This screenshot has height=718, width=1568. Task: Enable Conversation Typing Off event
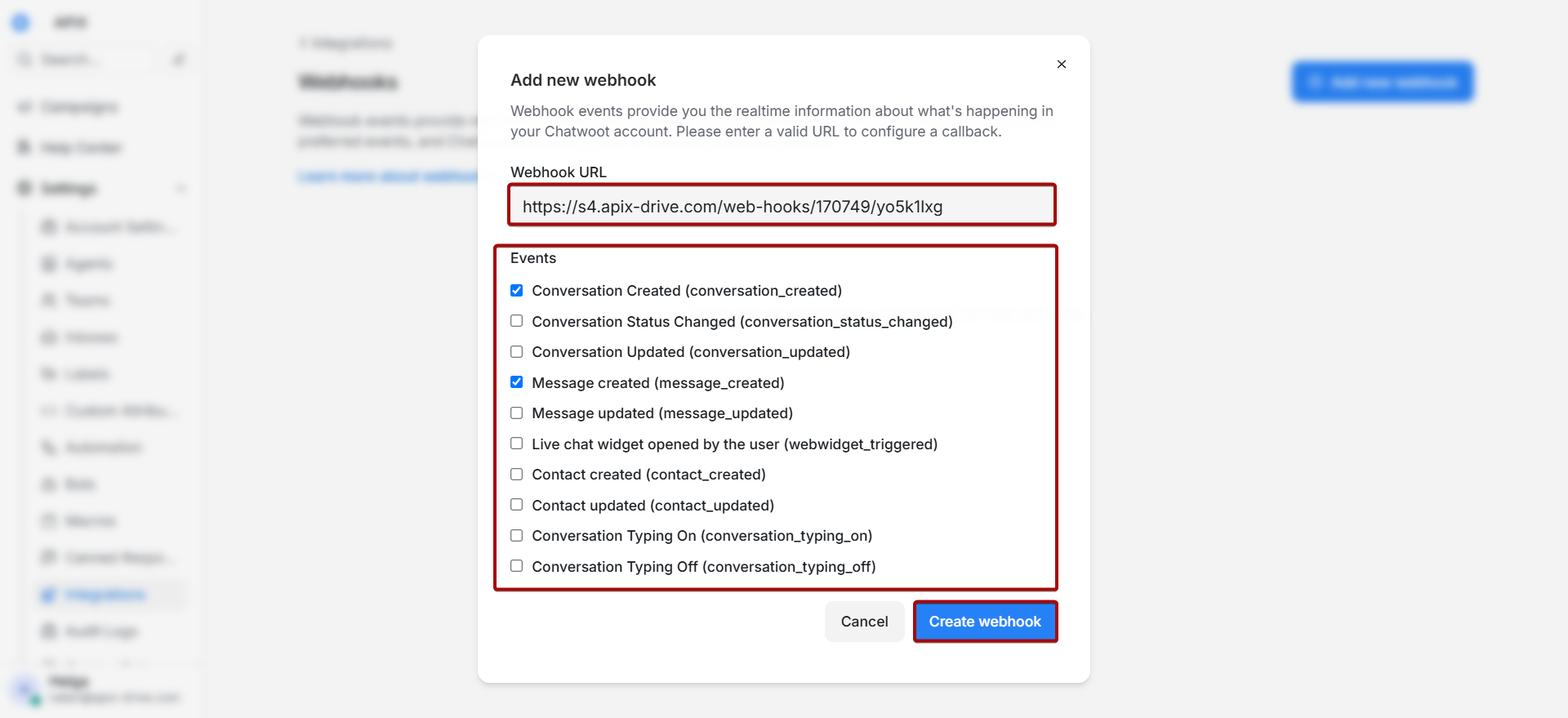517,566
